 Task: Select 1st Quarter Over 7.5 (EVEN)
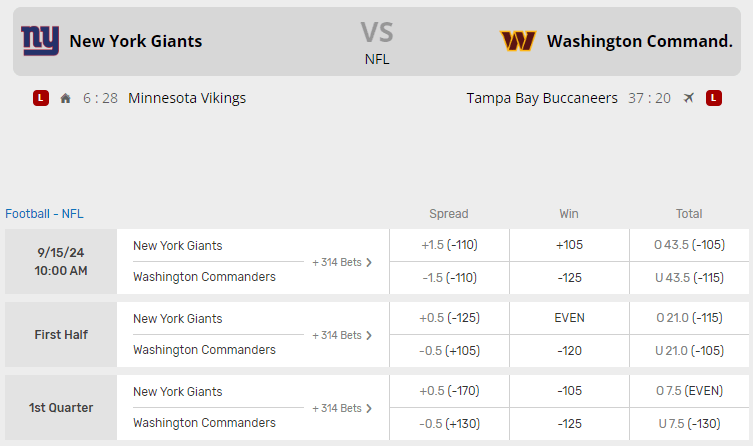point(689,391)
